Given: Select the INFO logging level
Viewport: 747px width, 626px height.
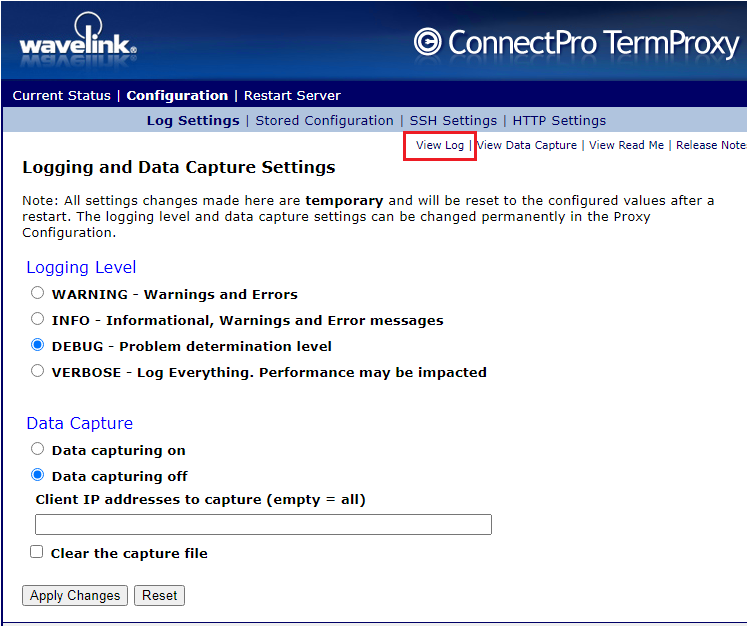Looking at the screenshot, I should tap(38, 320).
